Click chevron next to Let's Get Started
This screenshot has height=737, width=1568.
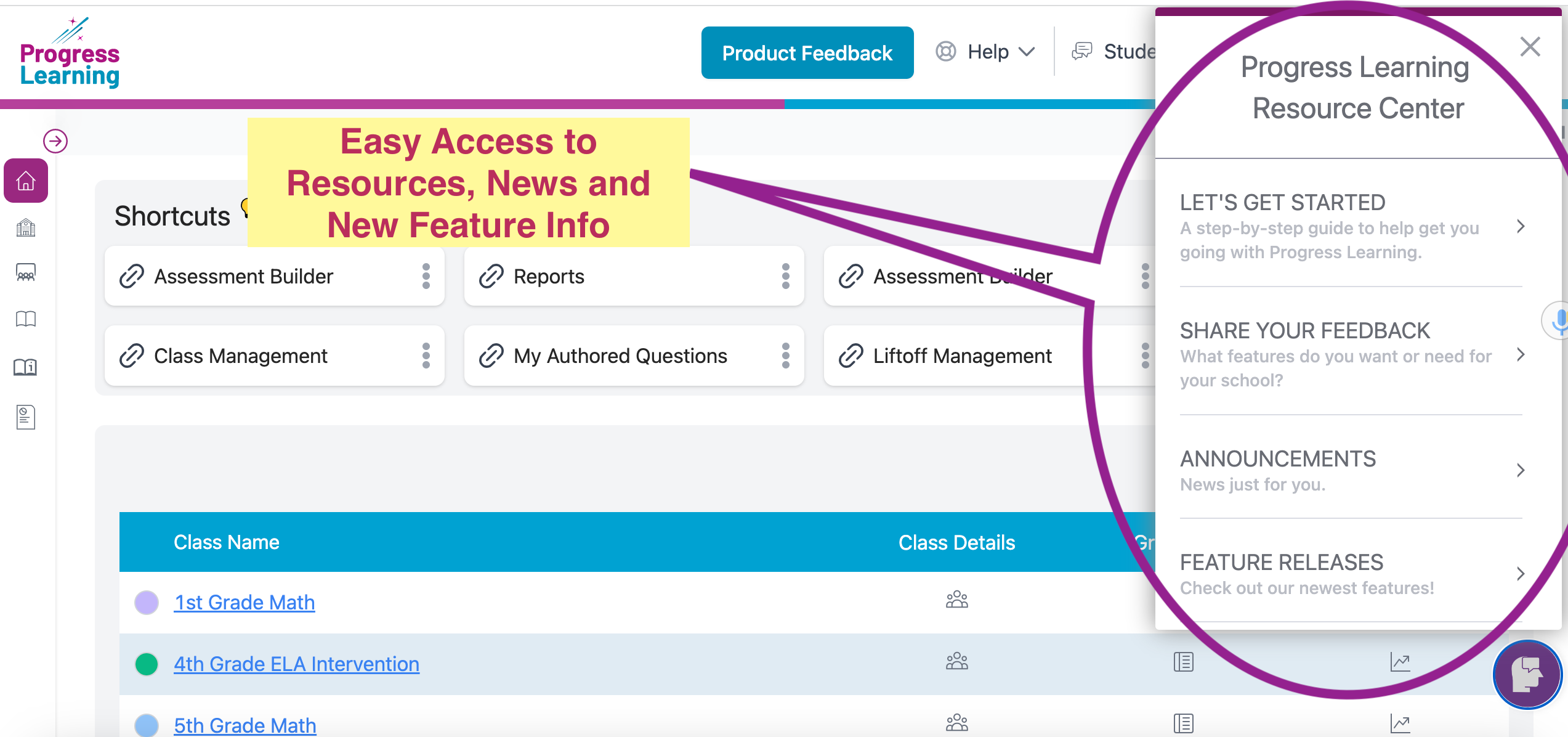[x=1521, y=227]
